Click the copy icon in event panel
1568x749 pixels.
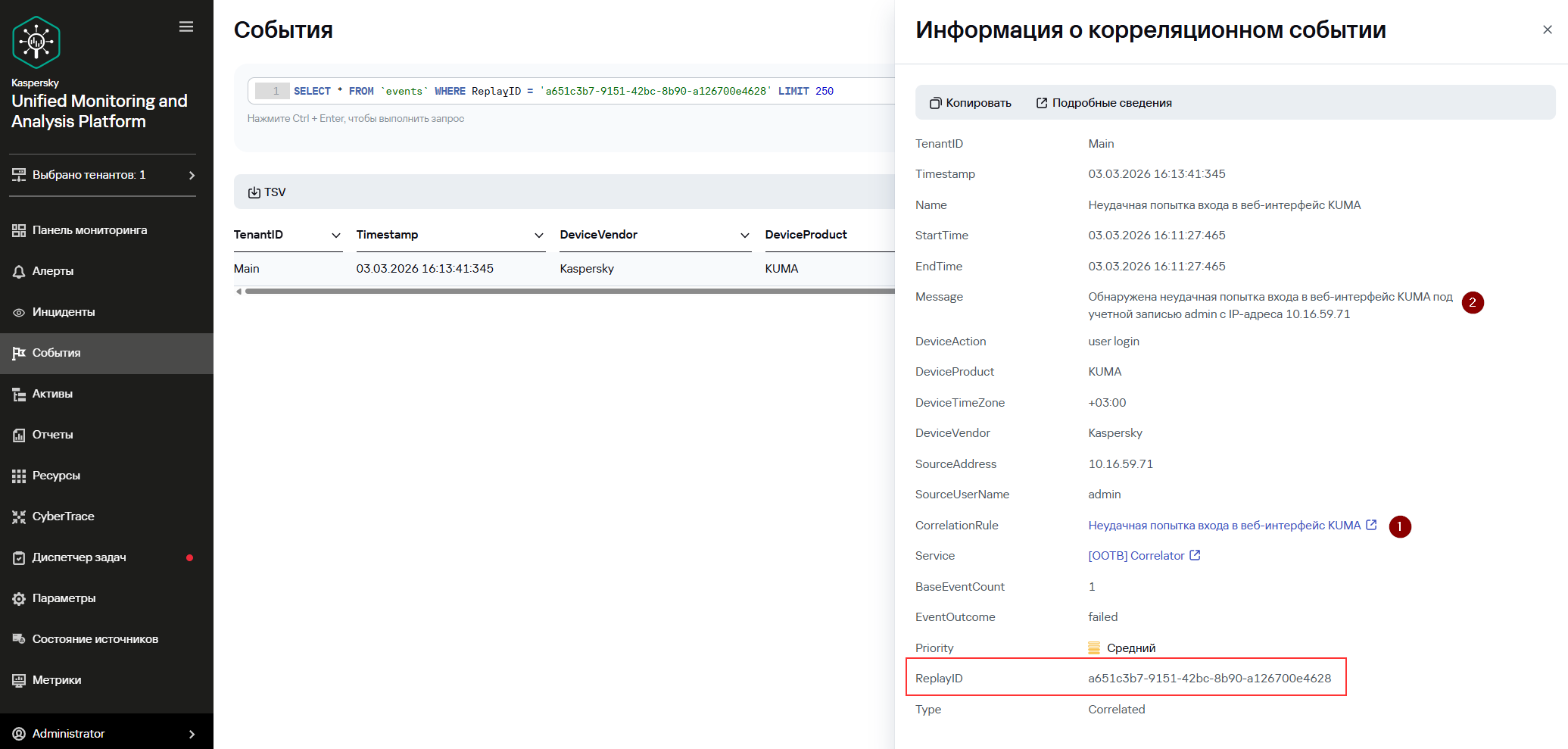click(x=936, y=103)
